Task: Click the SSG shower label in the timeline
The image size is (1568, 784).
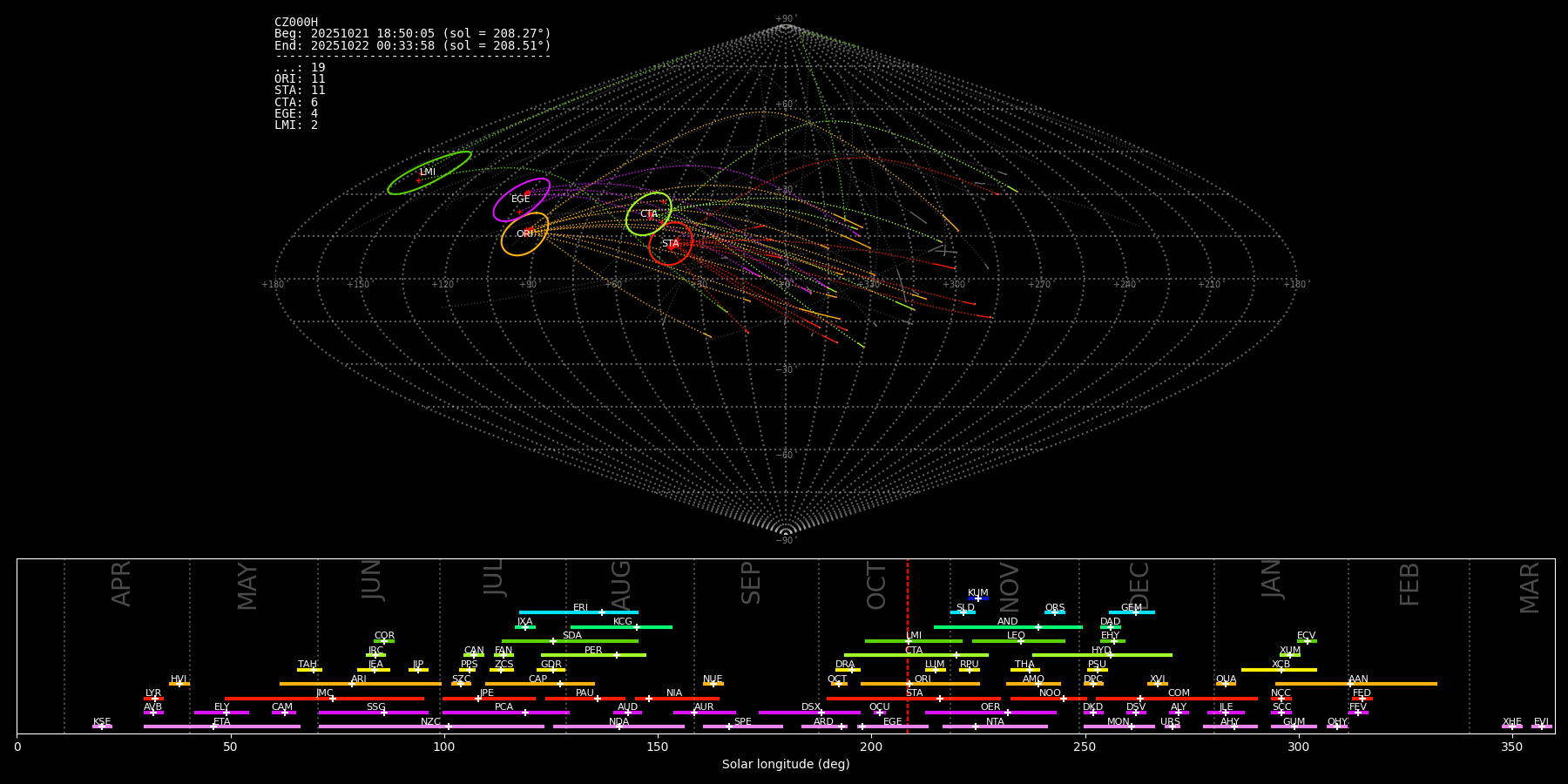Action: click(375, 707)
